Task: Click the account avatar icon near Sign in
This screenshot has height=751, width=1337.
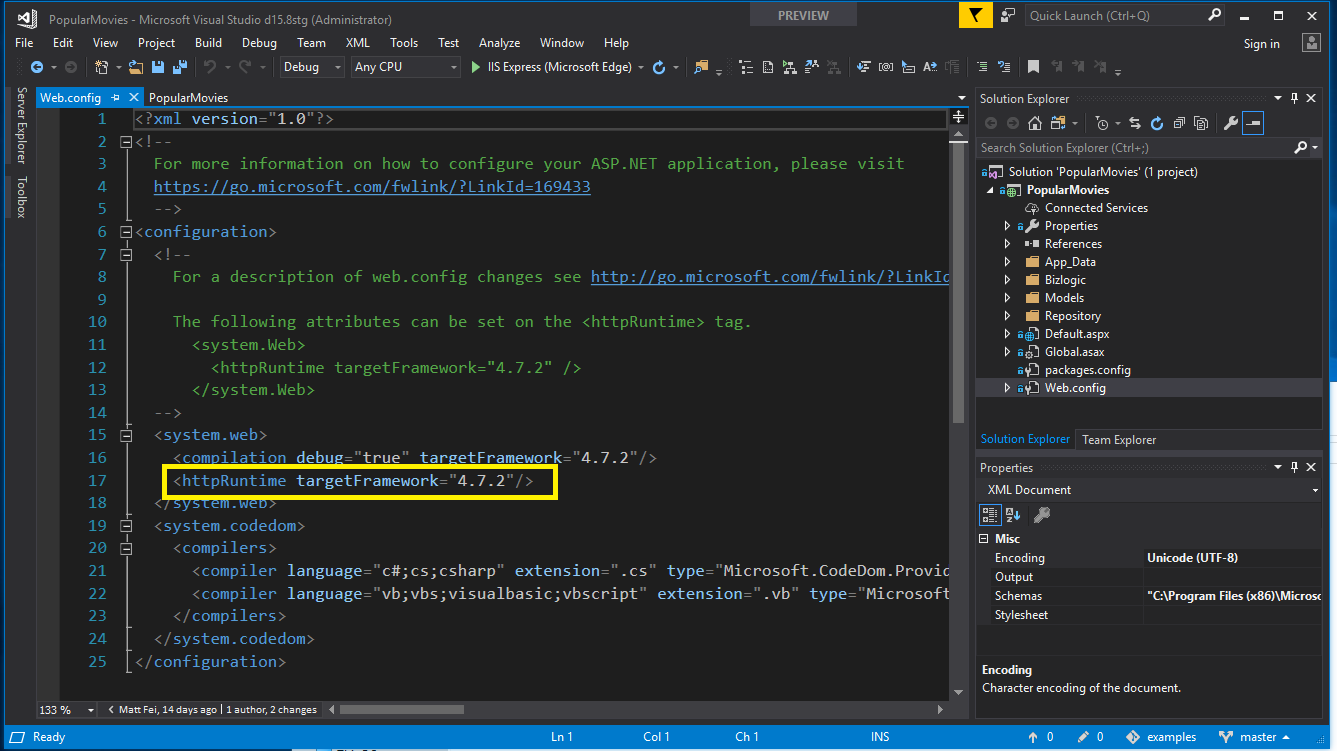Action: click(x=1312, y=42)
